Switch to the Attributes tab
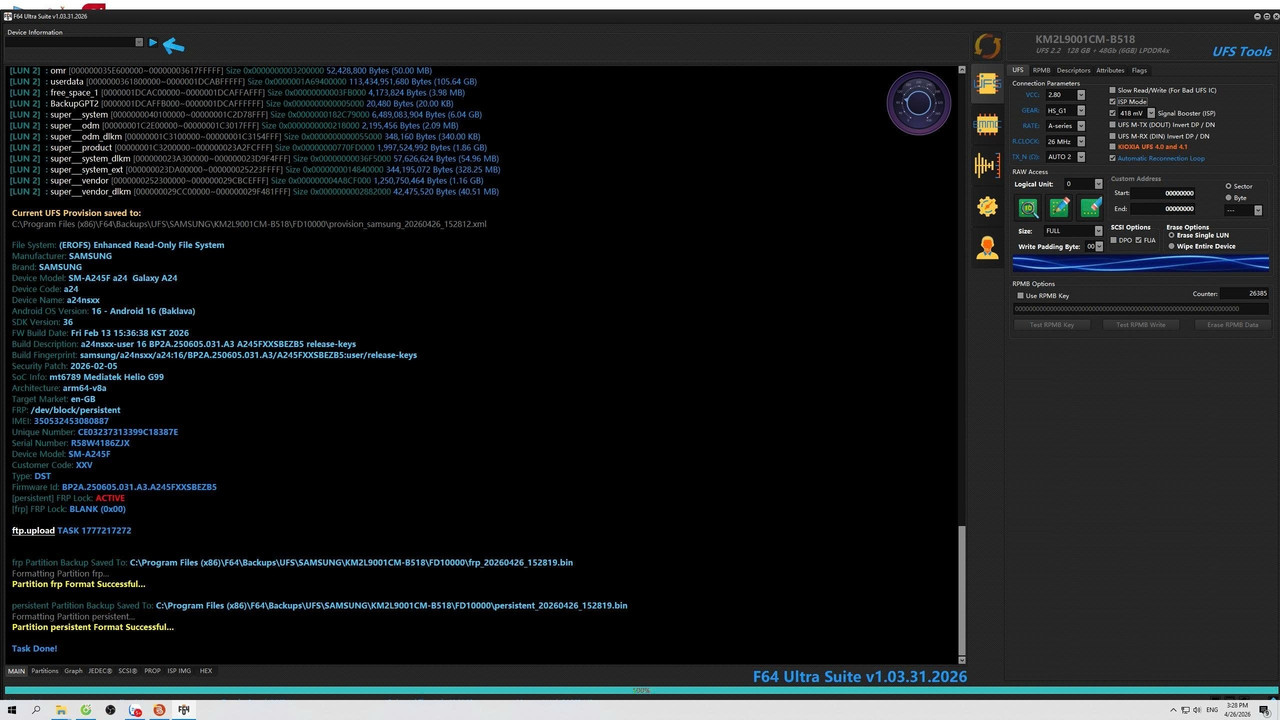Image resolution: width=1280 pixels, height=720 pixels. point(1110,70)
